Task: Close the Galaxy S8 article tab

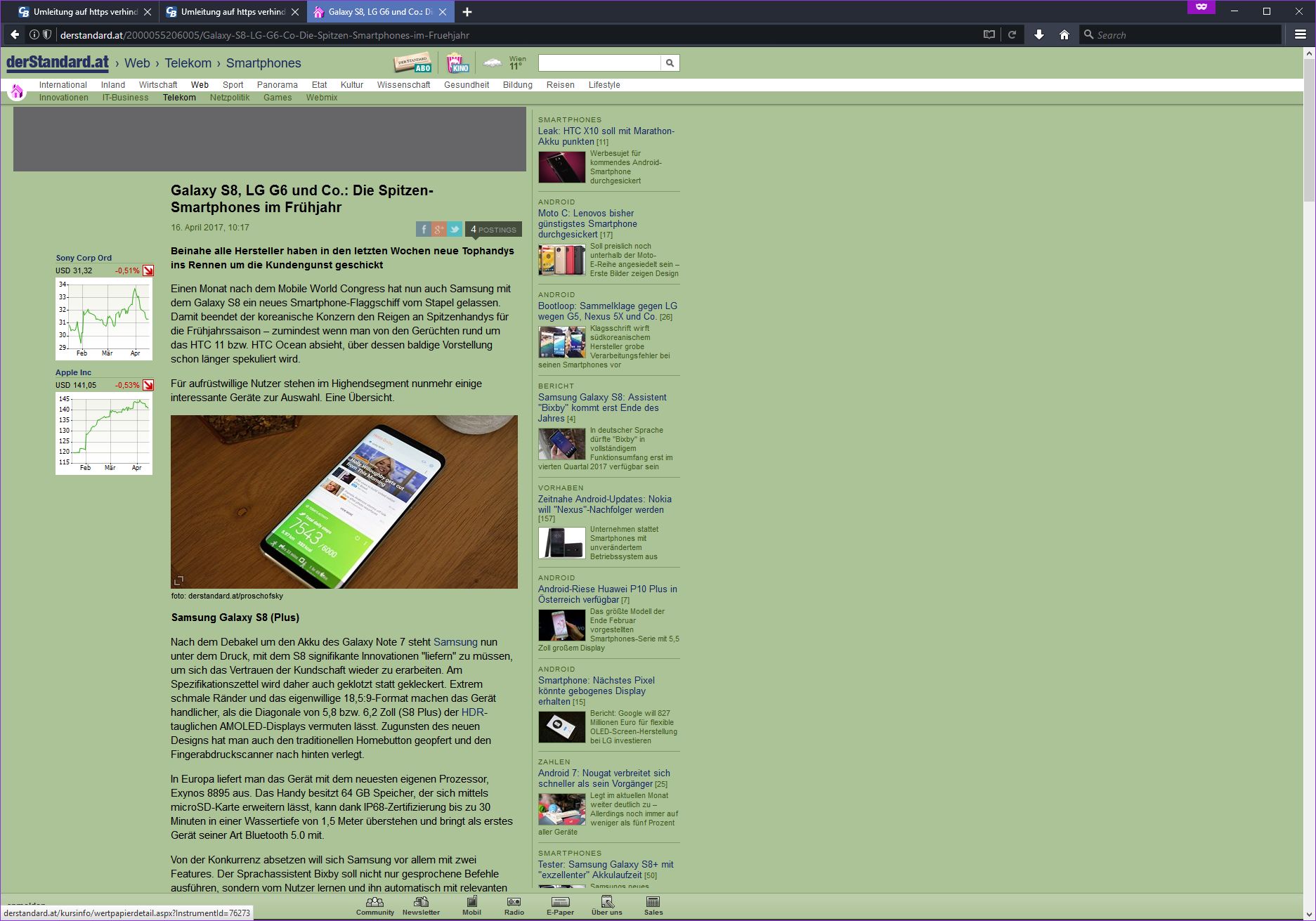Action: pos(443,12)
